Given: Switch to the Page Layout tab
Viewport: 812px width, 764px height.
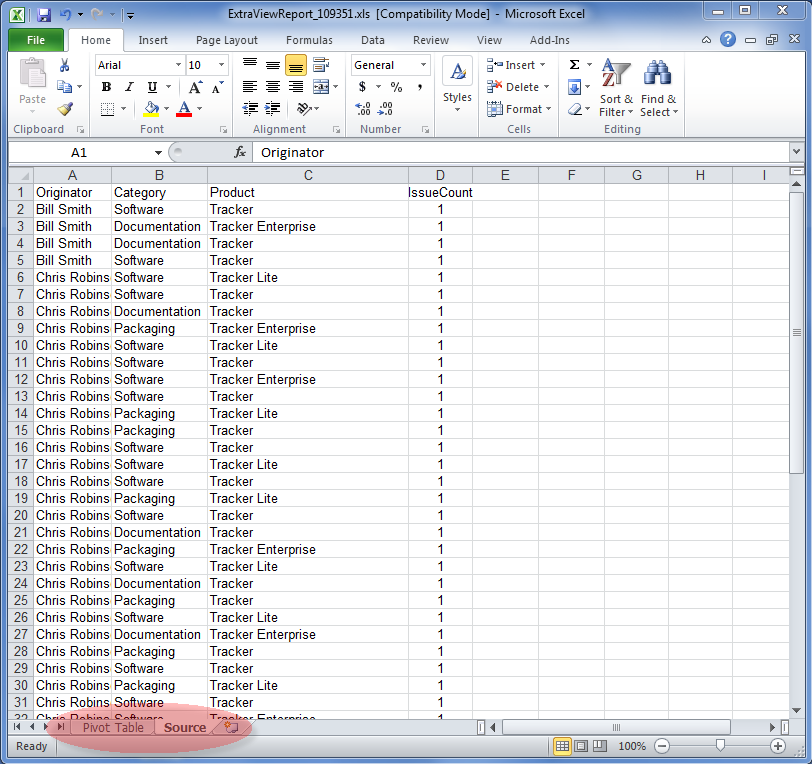Looking at the screenshot, I should pyautogui.click(x=226, y=40).
